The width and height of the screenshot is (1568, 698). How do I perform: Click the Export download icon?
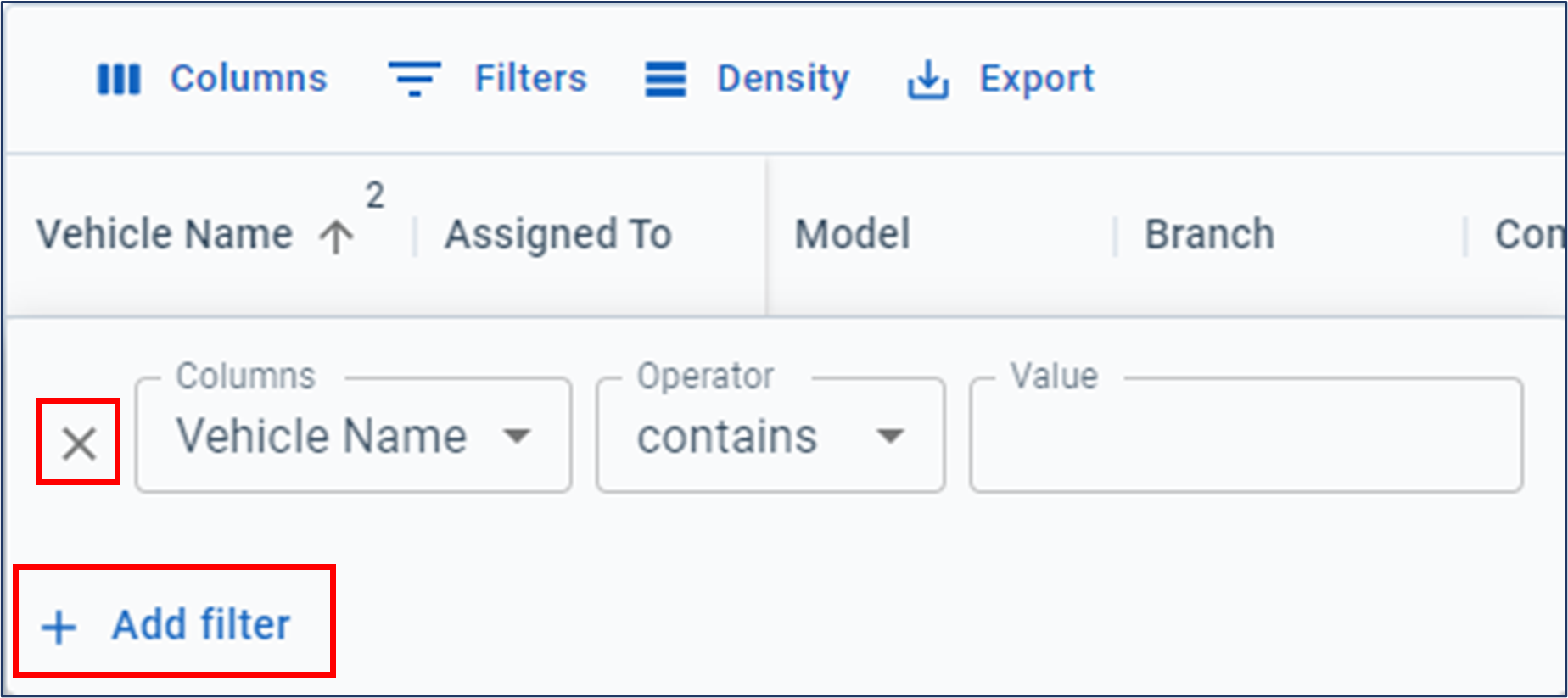pyautogui.click(x=928, y=80)
